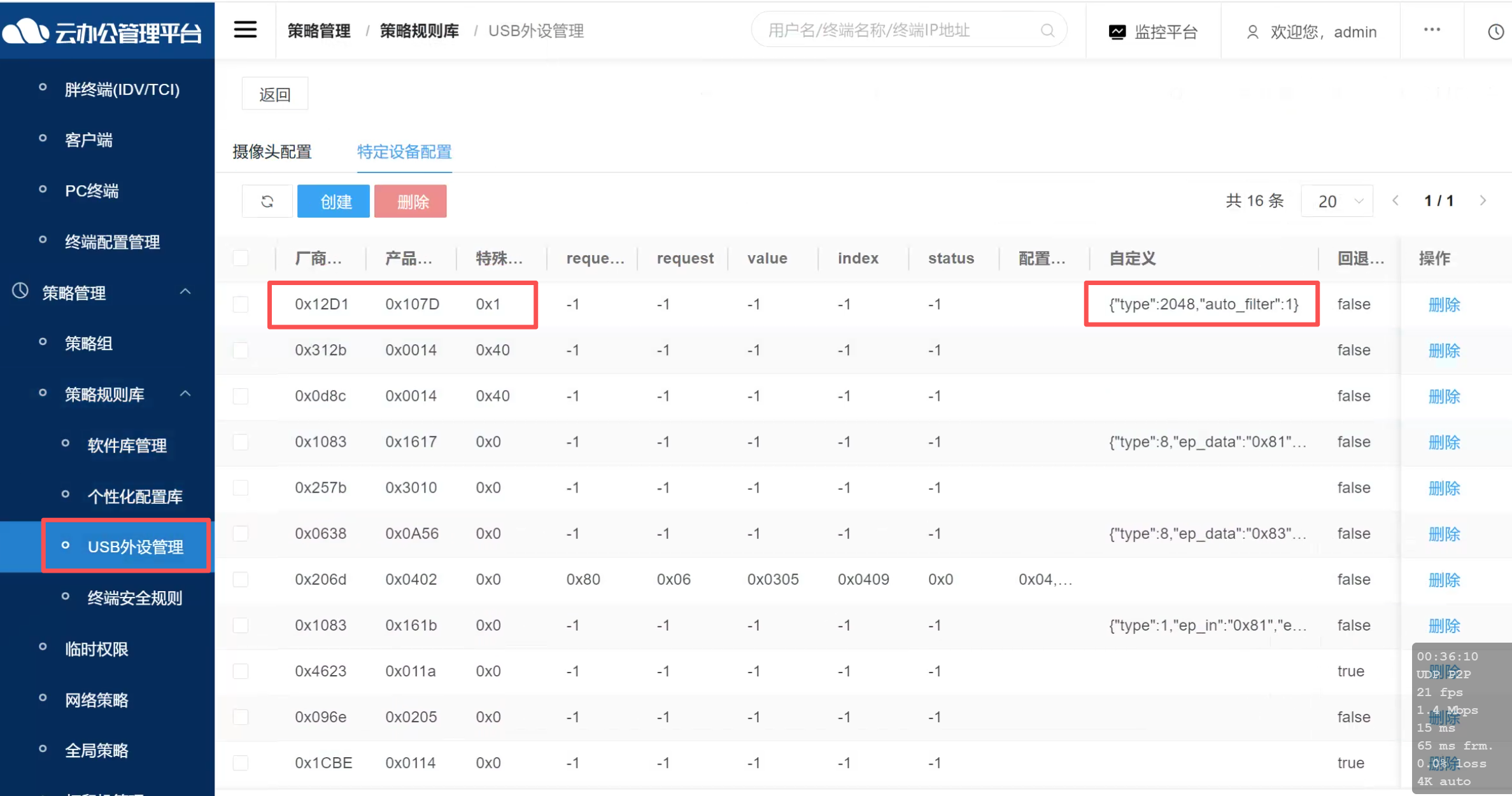This screenshot has height=796, width=1512.
Task: Switch to the 摄像头配置 tab
Action: click(x=272, y=152)
